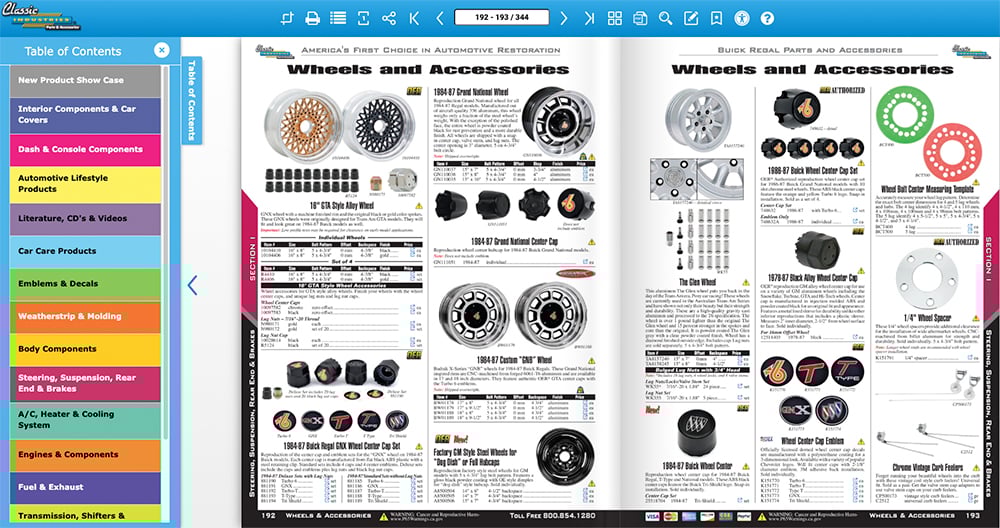Open the thumbnails grid view

coord(615,18)
